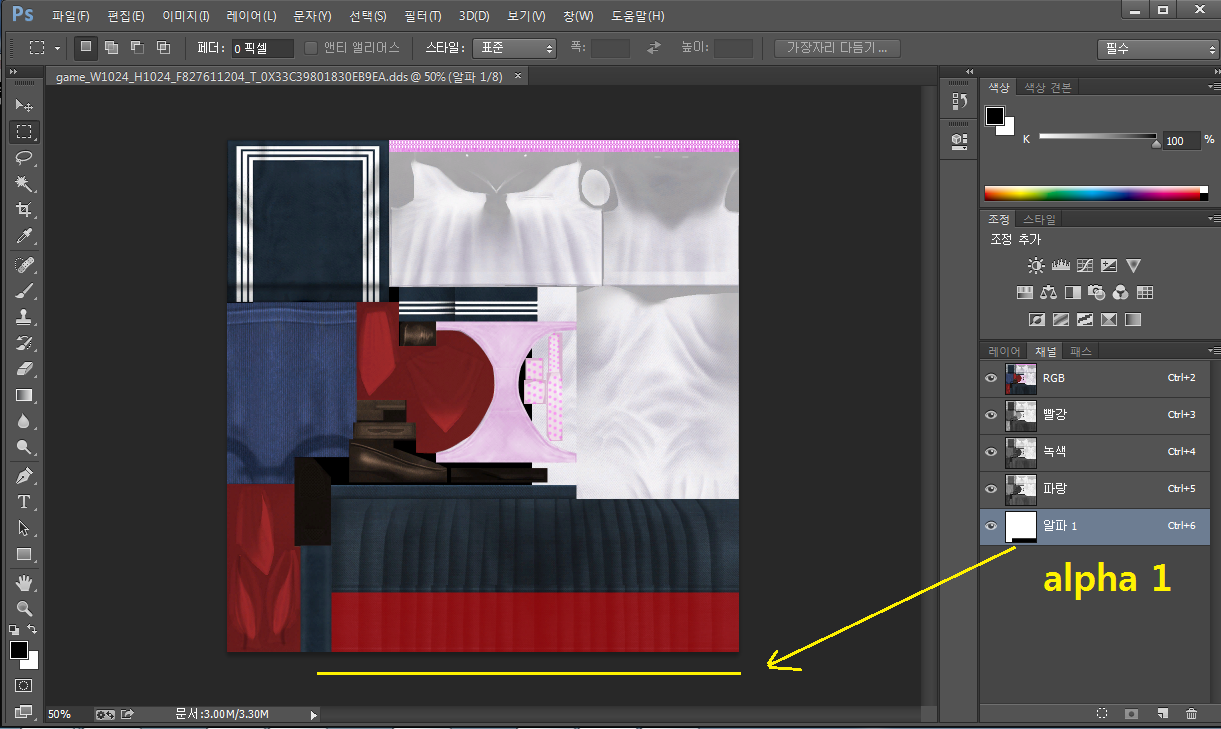Switch to the 색상 견본 tab

click(1047, 87)
